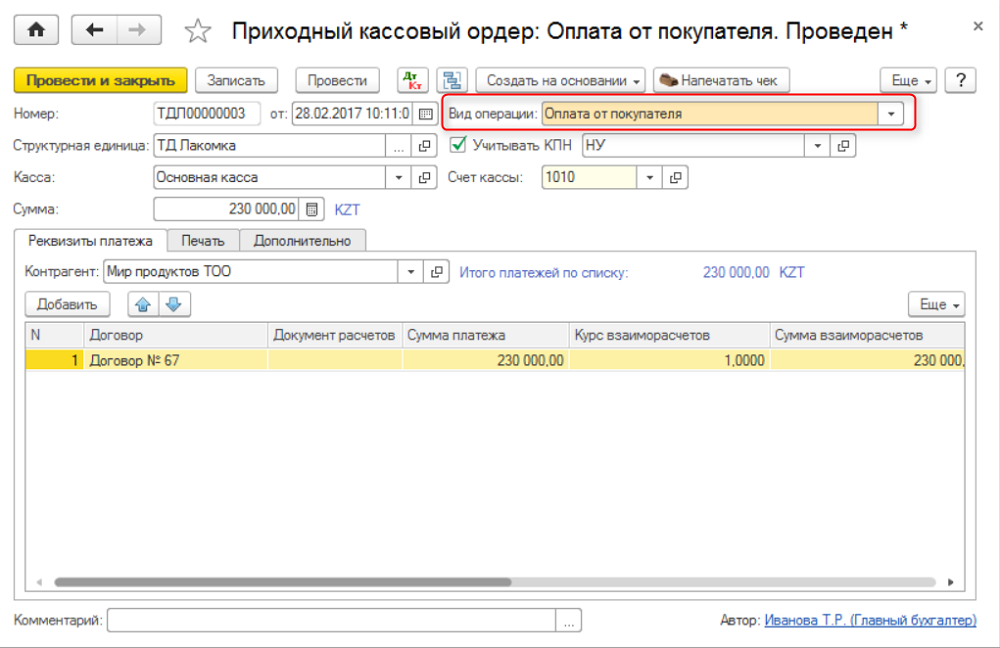Add document to favorites star
The width and height of the screenshot is (1000, 648).
click(x=199, y=32)
